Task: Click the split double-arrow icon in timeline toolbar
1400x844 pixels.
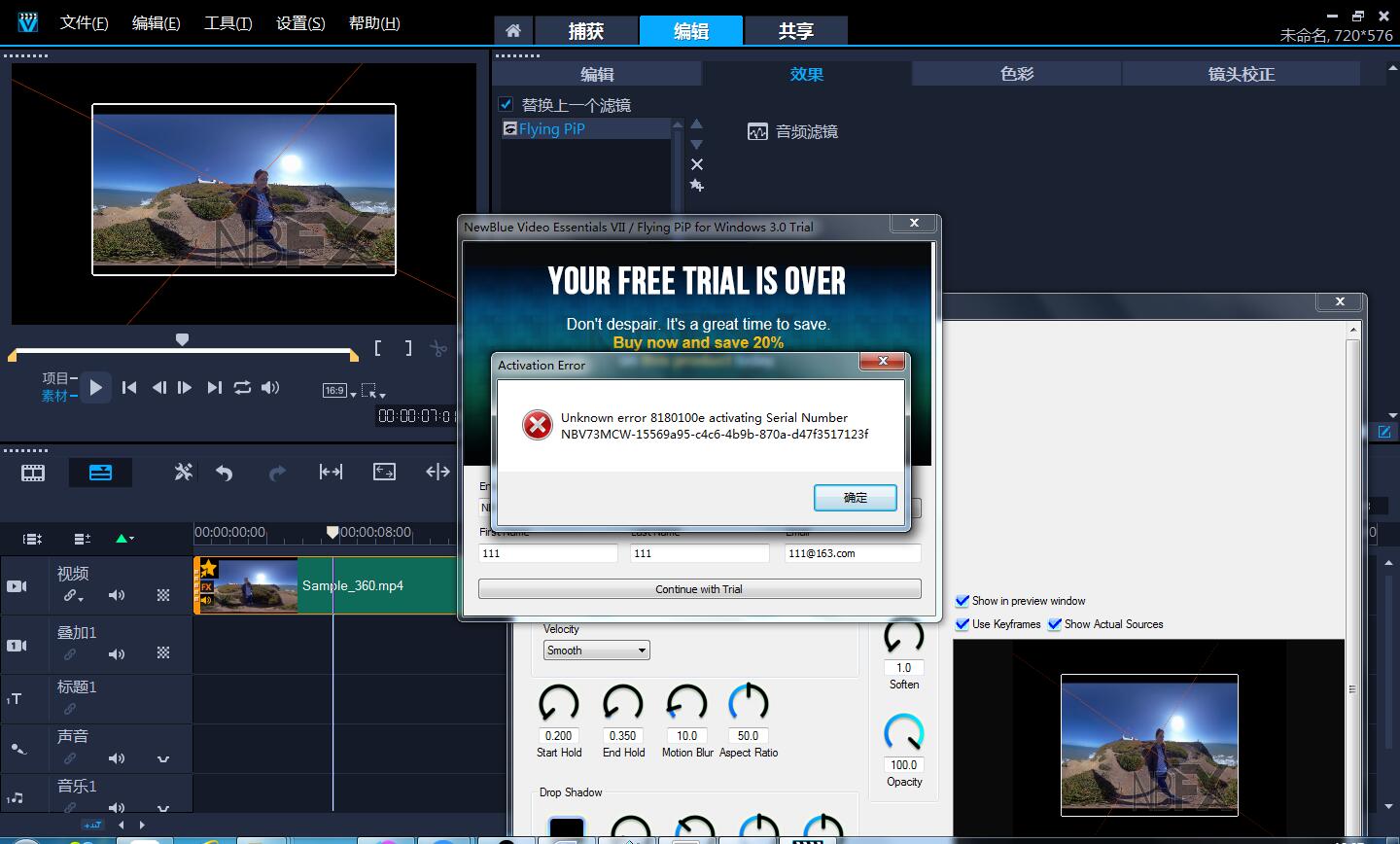Action: (437, 472)
